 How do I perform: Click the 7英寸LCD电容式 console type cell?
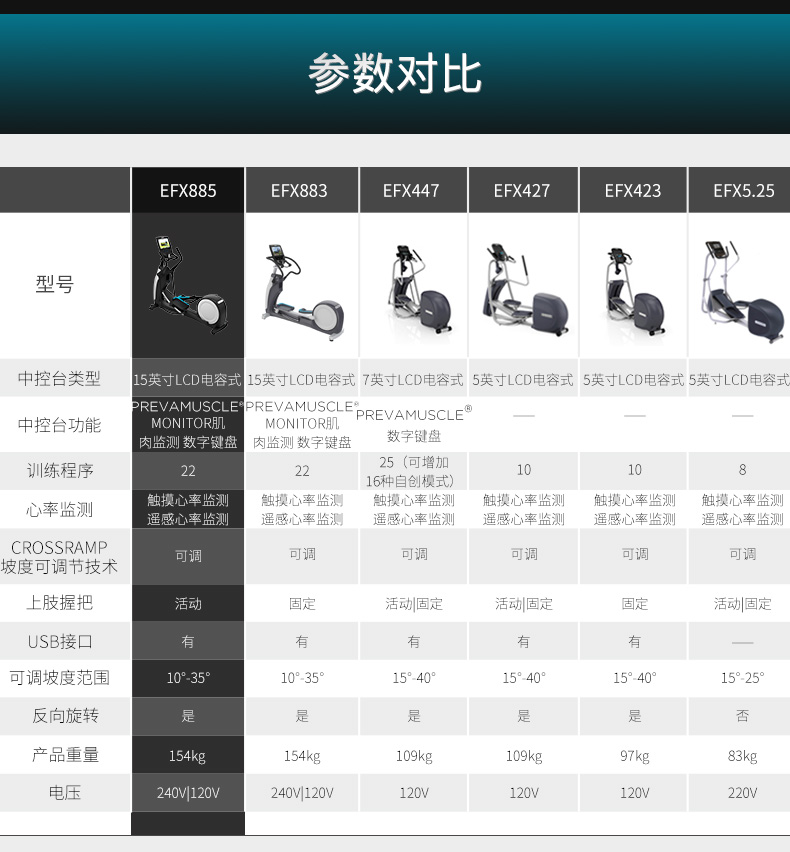pos(413,380)
